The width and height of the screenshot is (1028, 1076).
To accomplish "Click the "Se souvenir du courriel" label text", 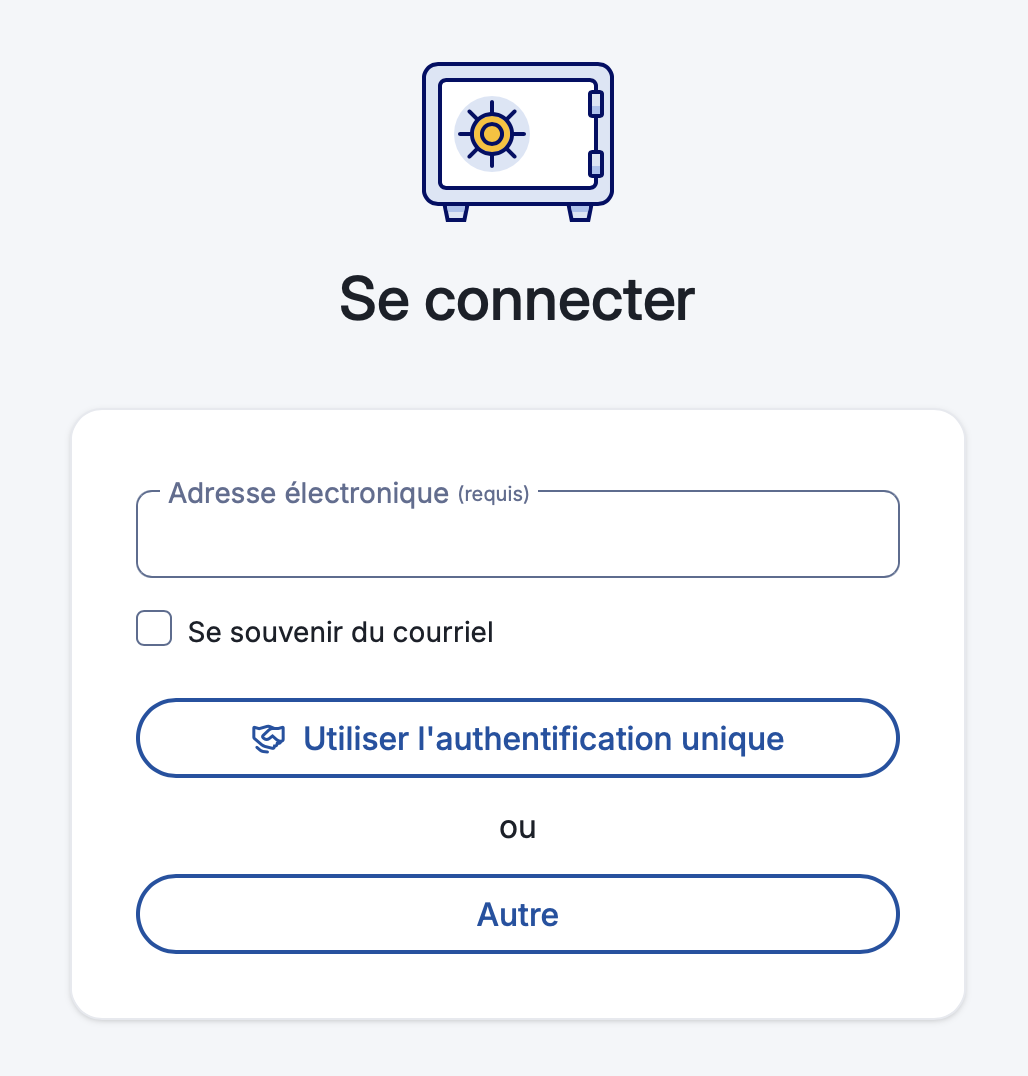I will (x=340, y=632).
